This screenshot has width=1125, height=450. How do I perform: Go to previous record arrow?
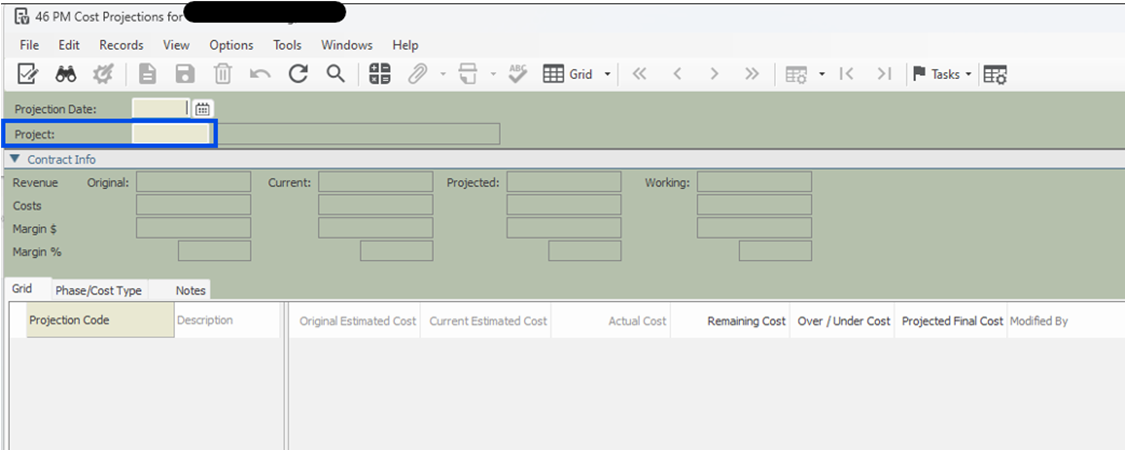pos(676,74)
